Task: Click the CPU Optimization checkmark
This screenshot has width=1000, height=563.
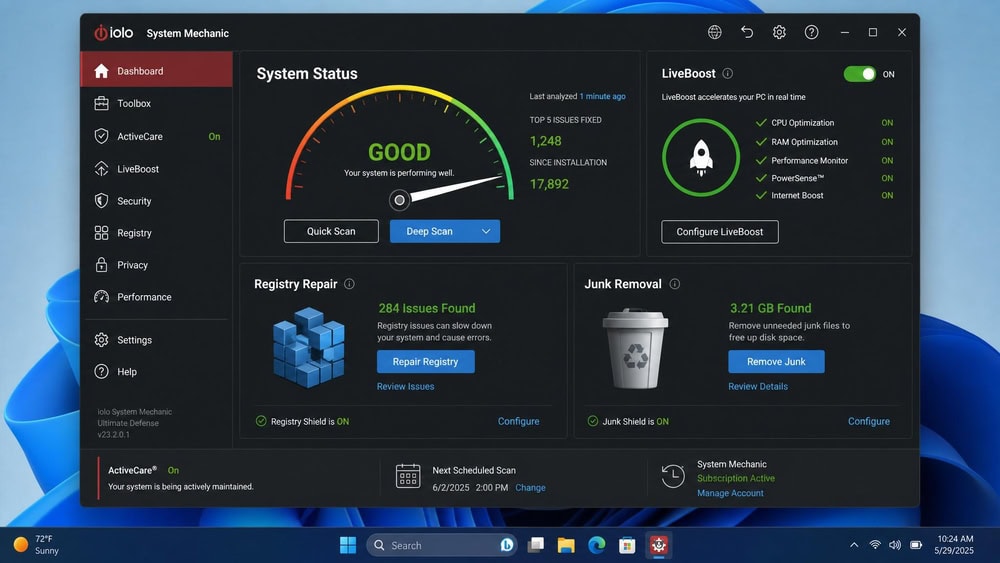Action: coord(761,122)
